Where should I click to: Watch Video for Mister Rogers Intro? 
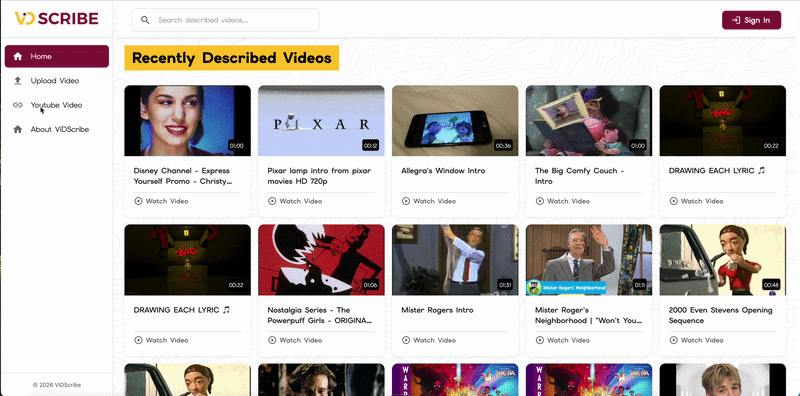[429, 340]
